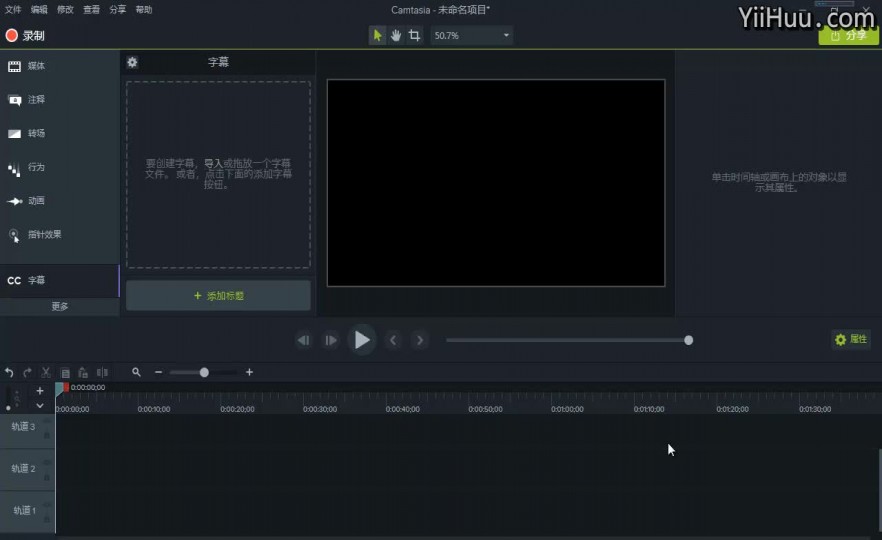Select the CC 字幕 captions tab
This screenshot has height=540, width=882.
[x=60, y=281]
